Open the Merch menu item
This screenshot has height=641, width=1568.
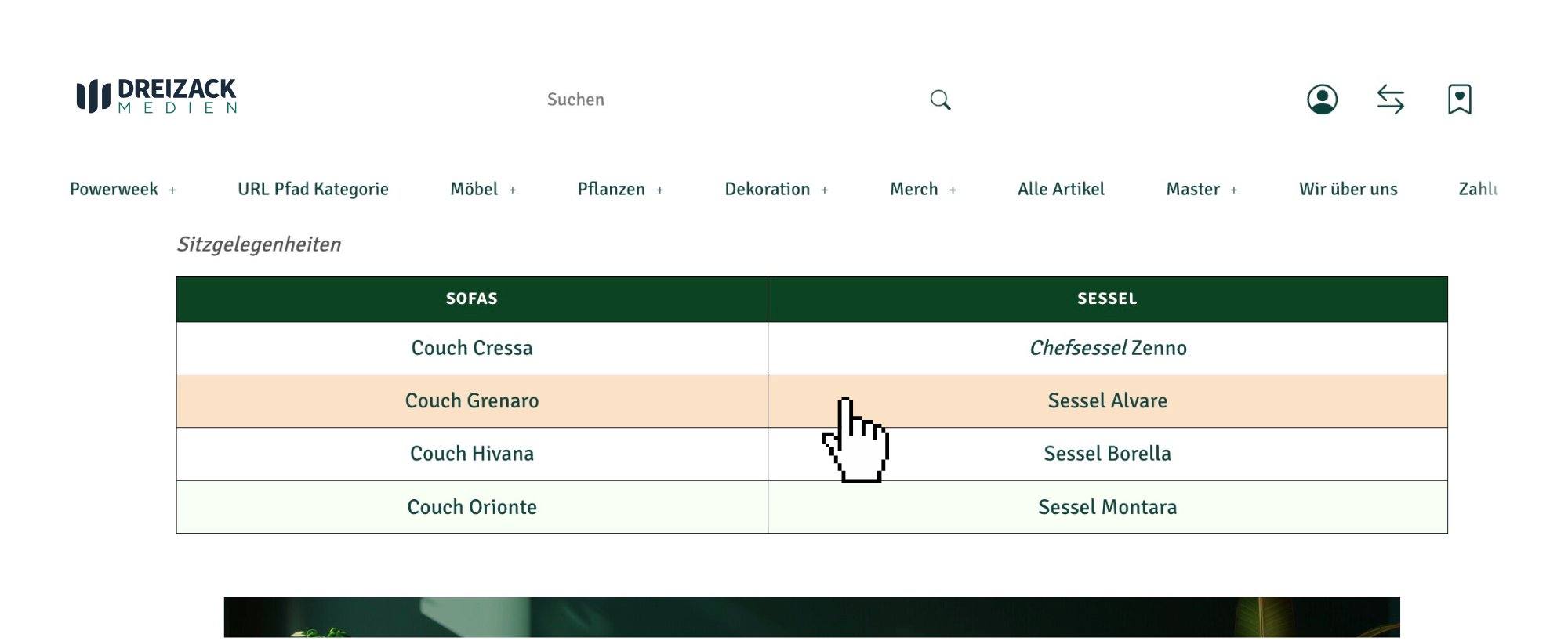[x=913, y=189]
